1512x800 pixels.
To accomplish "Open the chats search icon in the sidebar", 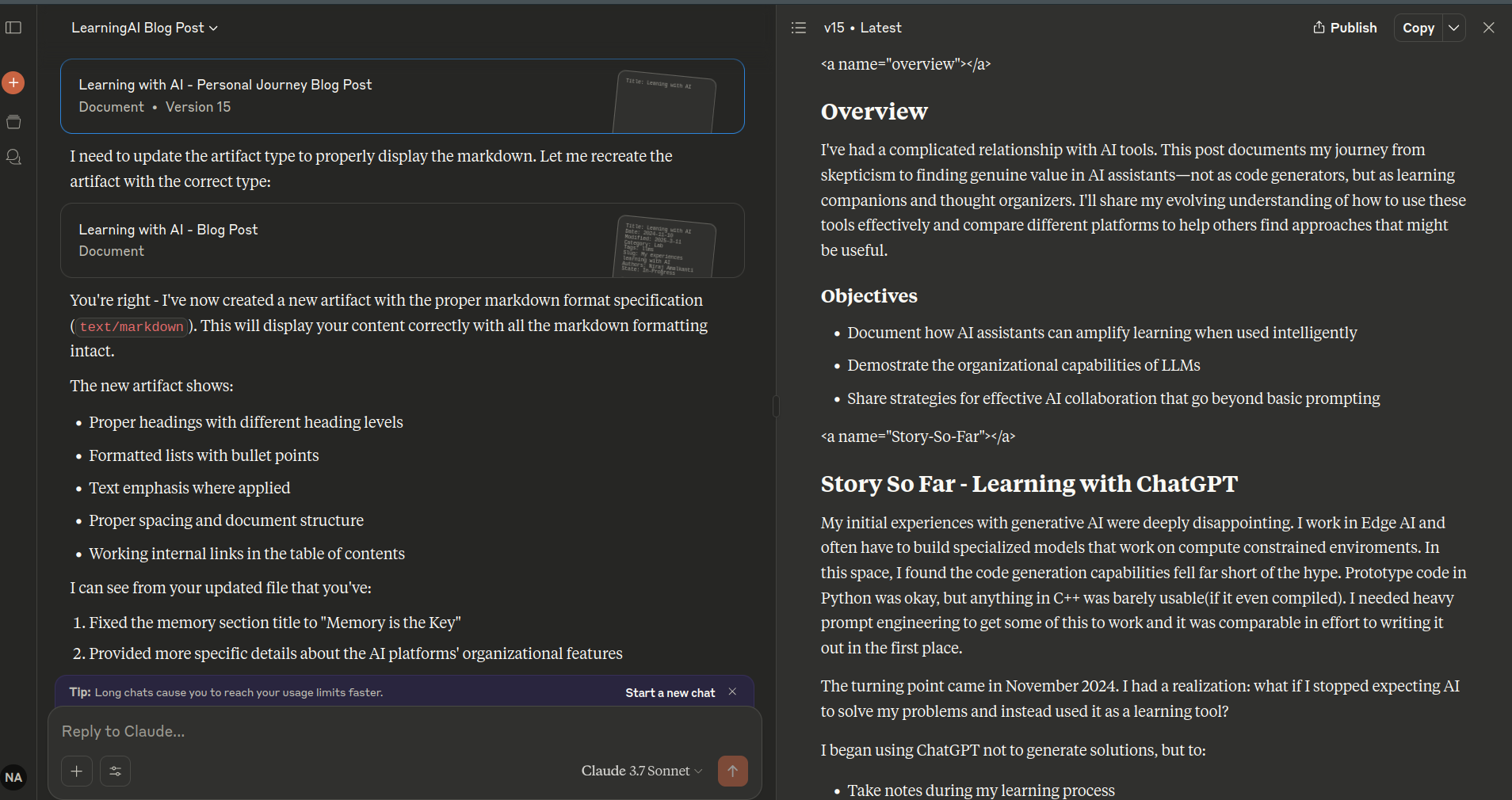I will tap(13, 157).
